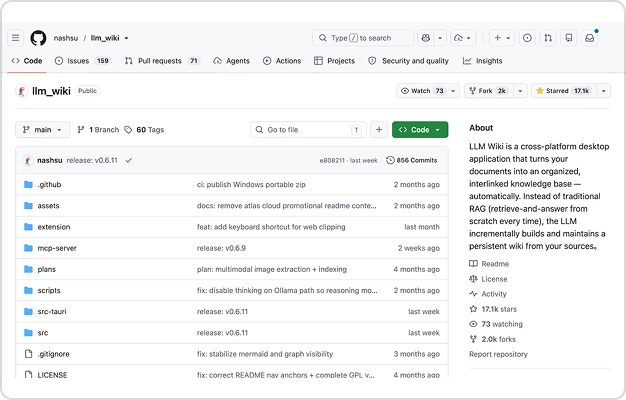Screen dimensions: 626x400
Task: Unstar the repository with Starred button
Action: click(x=564, y=91)
